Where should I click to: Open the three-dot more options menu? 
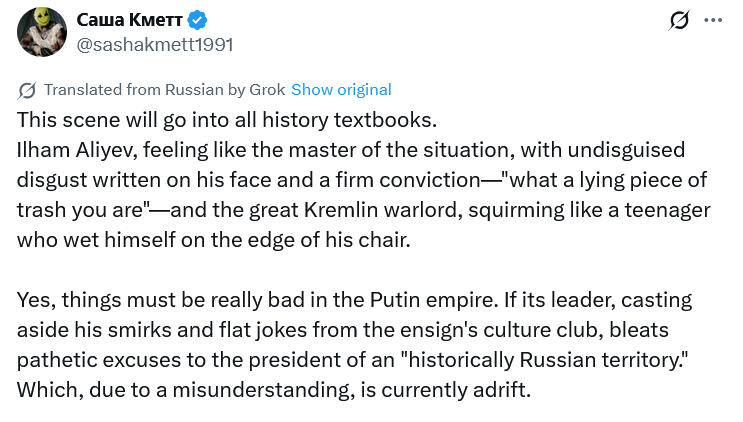coord(713,20)
